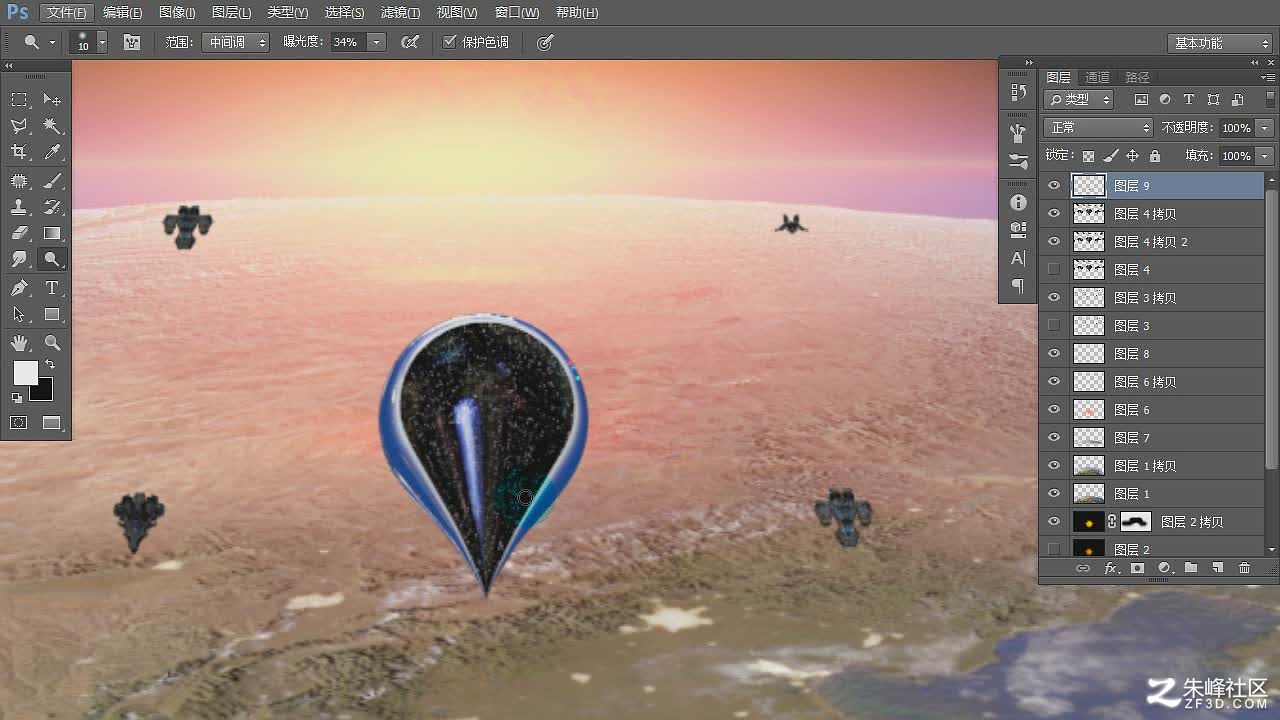Screen dimensions: 1280x720
Task: Open the fill slider dropdown
Action: [1265, 156]
